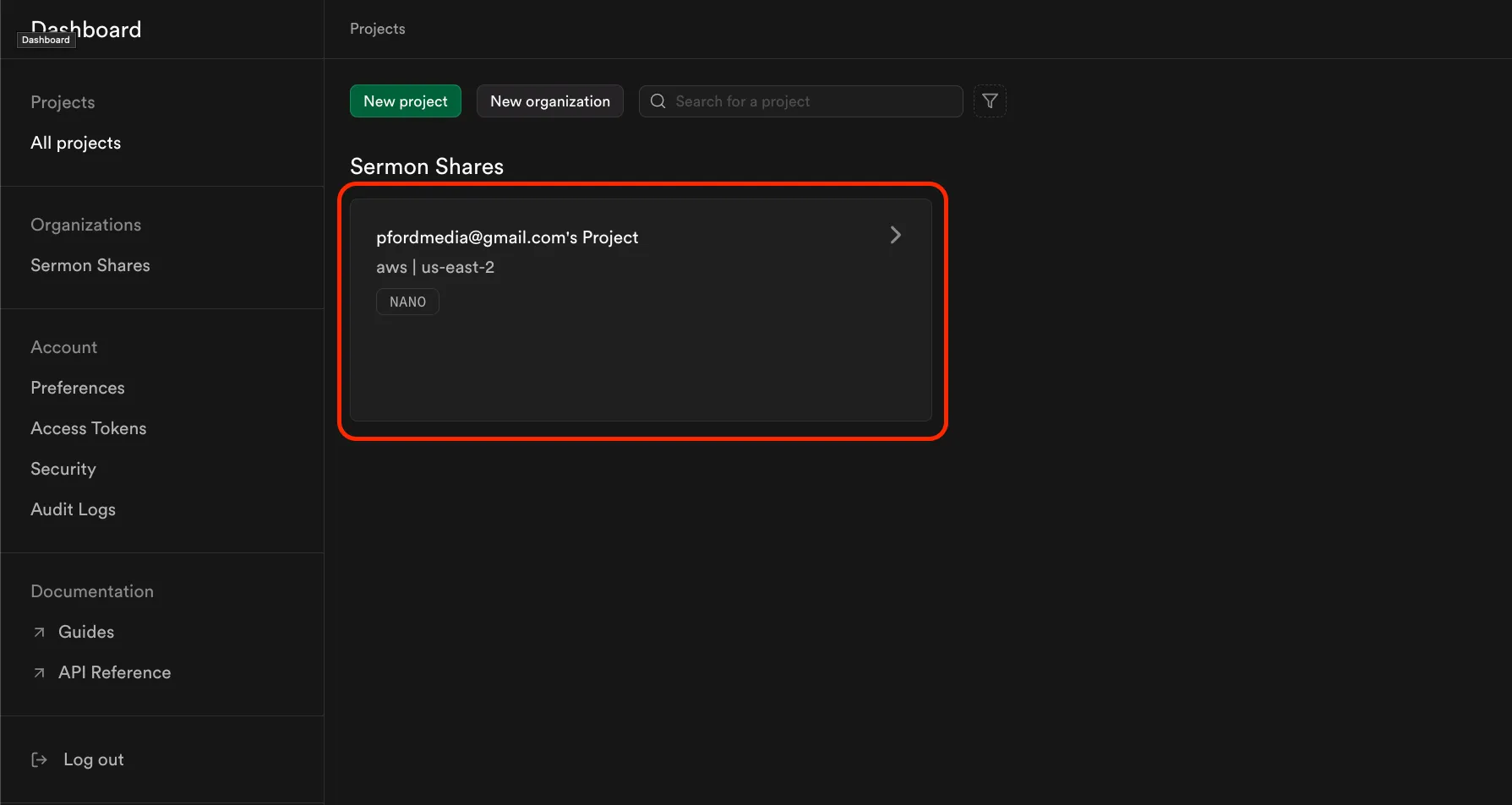Image resolution: width=1512 pixels, height=805 pixels.
Task: Click the log out arrow icon
Action: [40, 759]
